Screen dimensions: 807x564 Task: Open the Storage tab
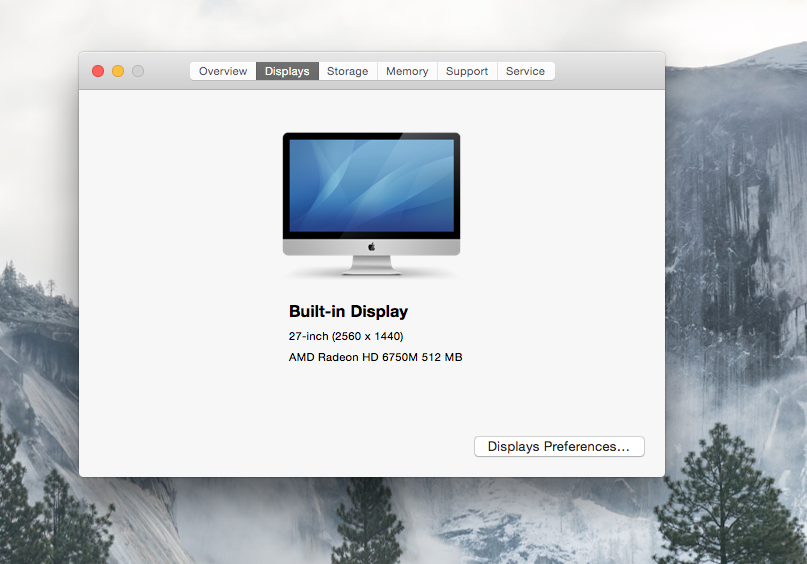coord(348,71)
